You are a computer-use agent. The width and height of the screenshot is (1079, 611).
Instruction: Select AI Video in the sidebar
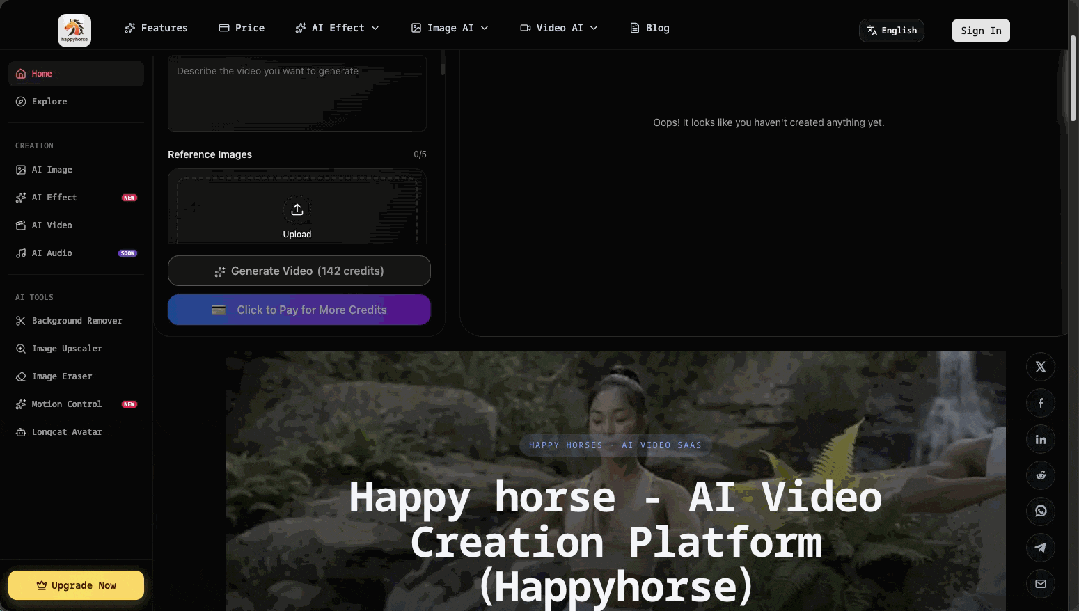point(76,225)
